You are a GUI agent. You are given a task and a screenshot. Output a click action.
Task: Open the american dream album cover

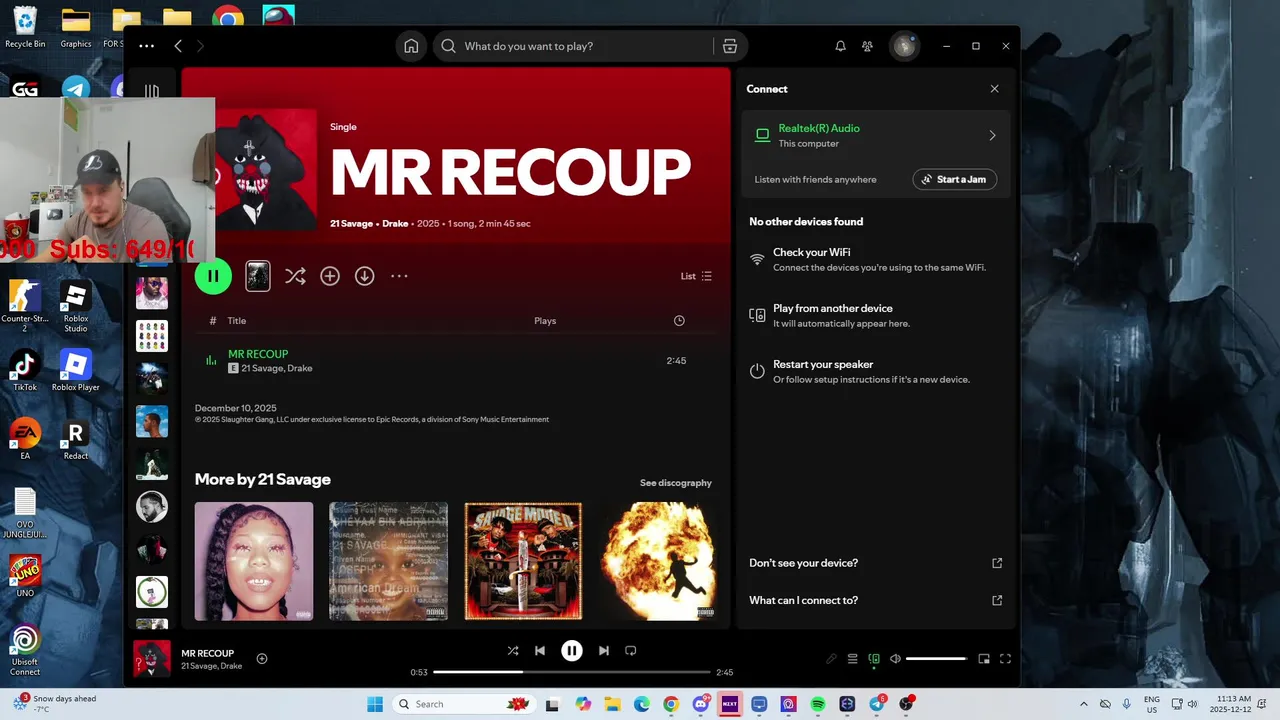[x=388, y=561]
